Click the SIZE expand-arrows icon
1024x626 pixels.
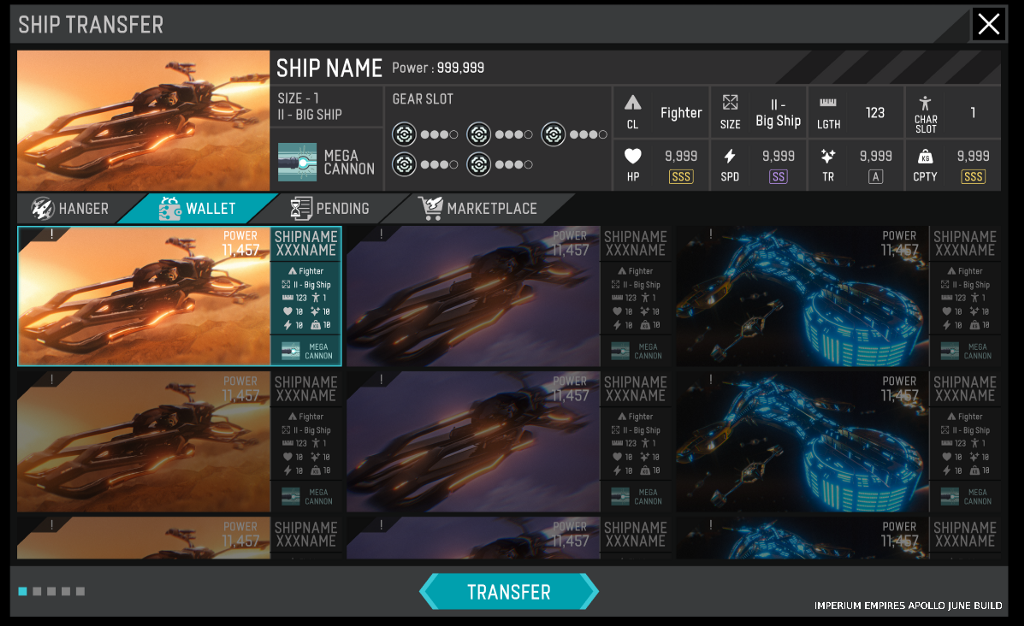[730, 102]
